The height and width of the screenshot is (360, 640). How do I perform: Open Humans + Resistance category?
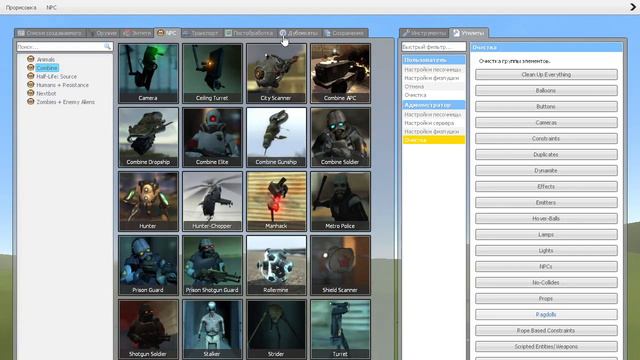[x=62, y=85]
